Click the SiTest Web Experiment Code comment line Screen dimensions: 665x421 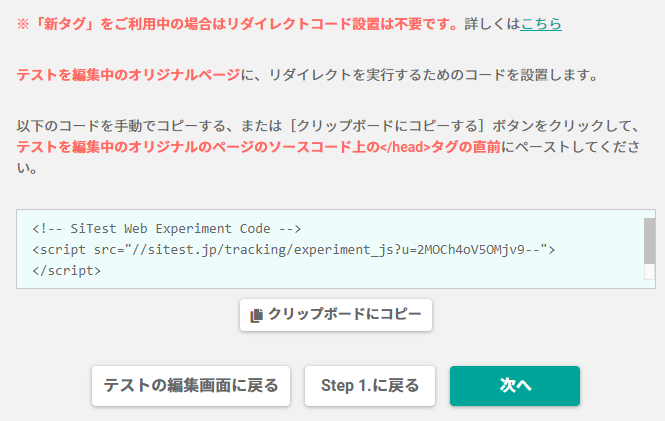click(167, 229)
